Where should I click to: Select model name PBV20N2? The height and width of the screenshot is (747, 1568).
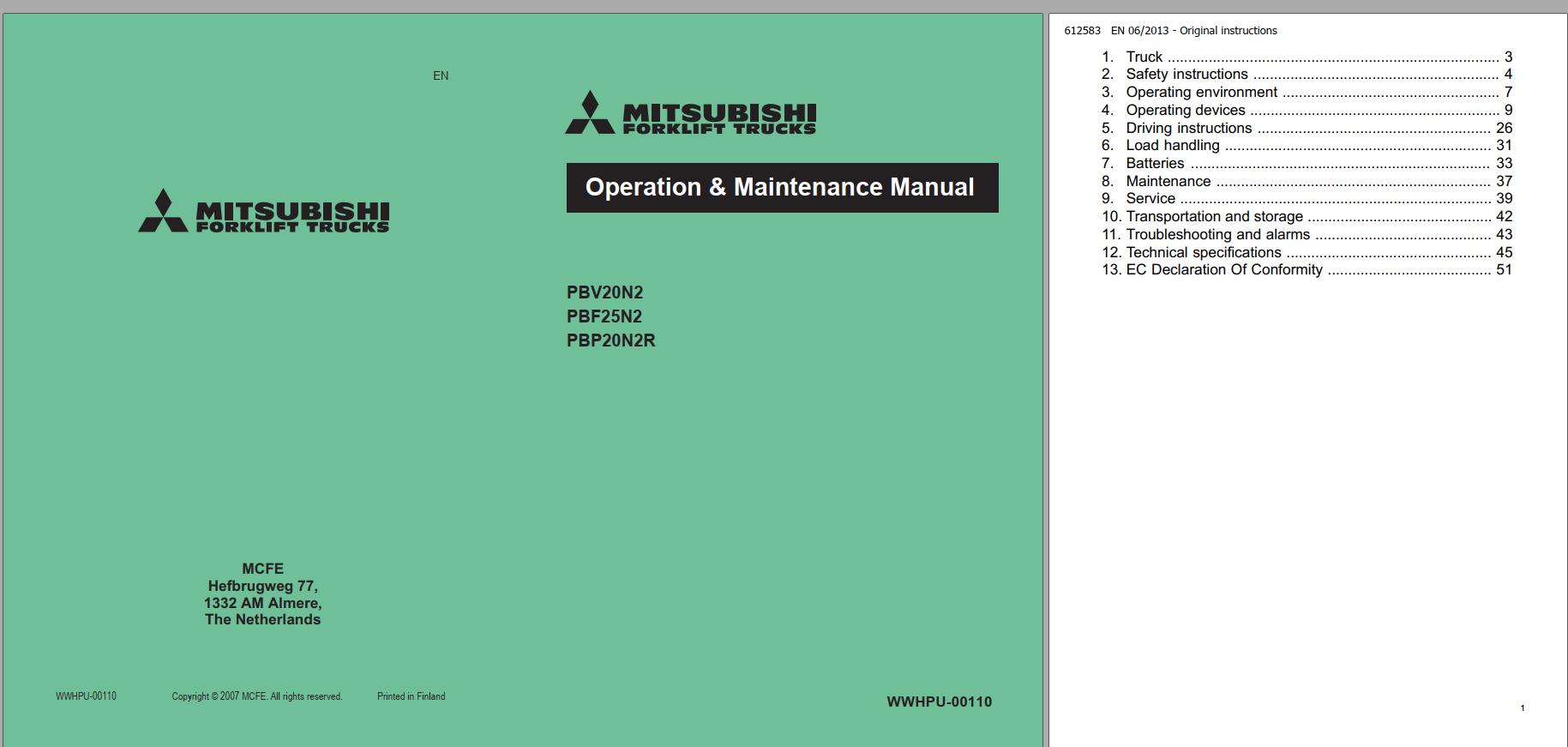[x=604, y=292]
